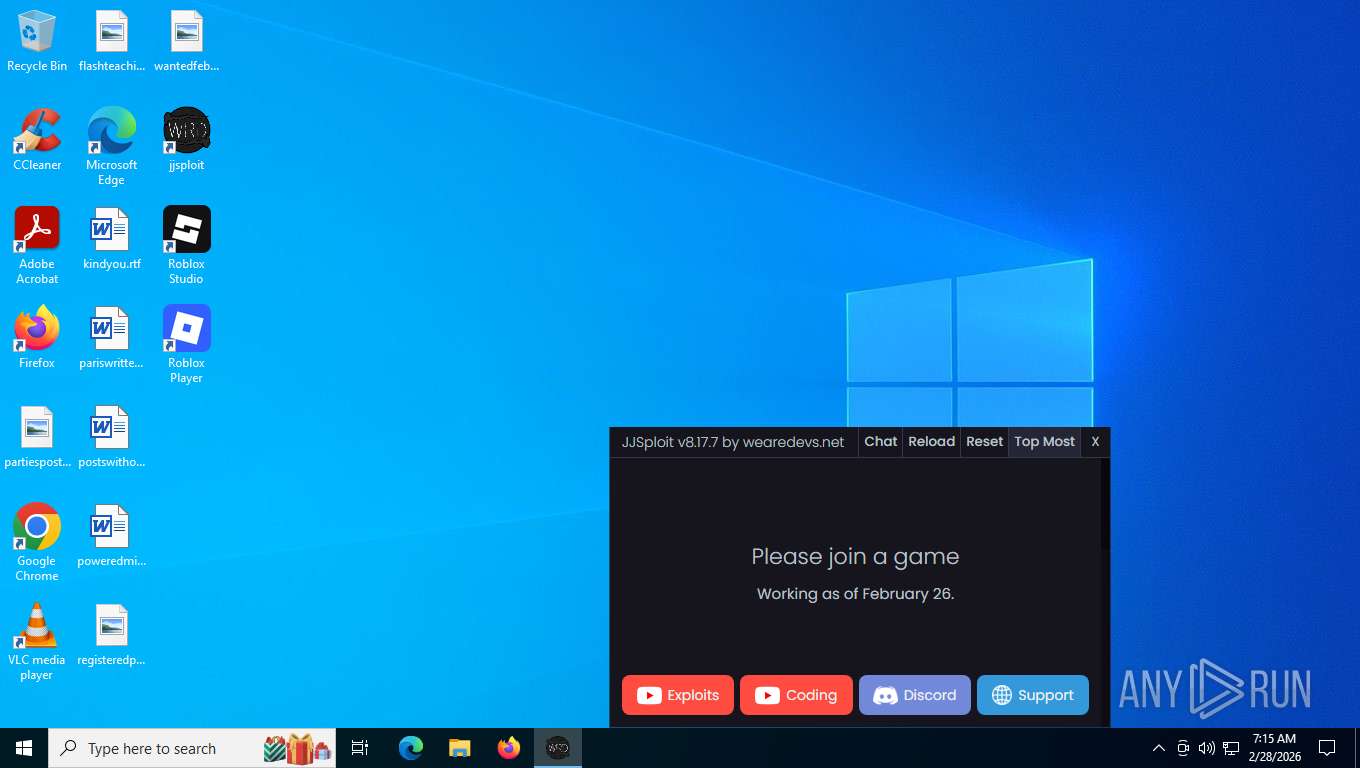Close JJSploit with the X button
The image size is (1360, 768).
coord(1095,442)
